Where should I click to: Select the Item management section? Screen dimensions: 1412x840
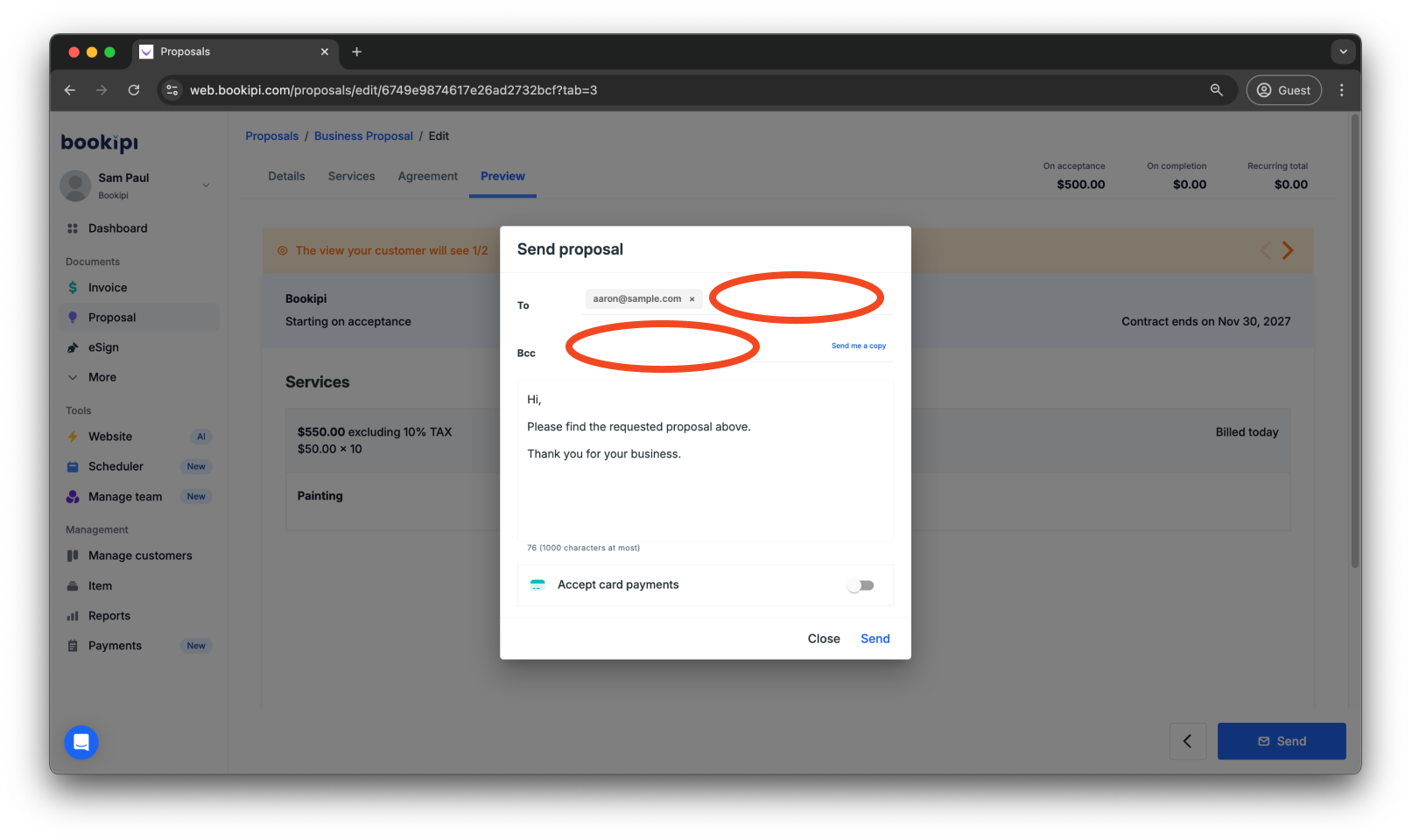(x=99, y=585)
